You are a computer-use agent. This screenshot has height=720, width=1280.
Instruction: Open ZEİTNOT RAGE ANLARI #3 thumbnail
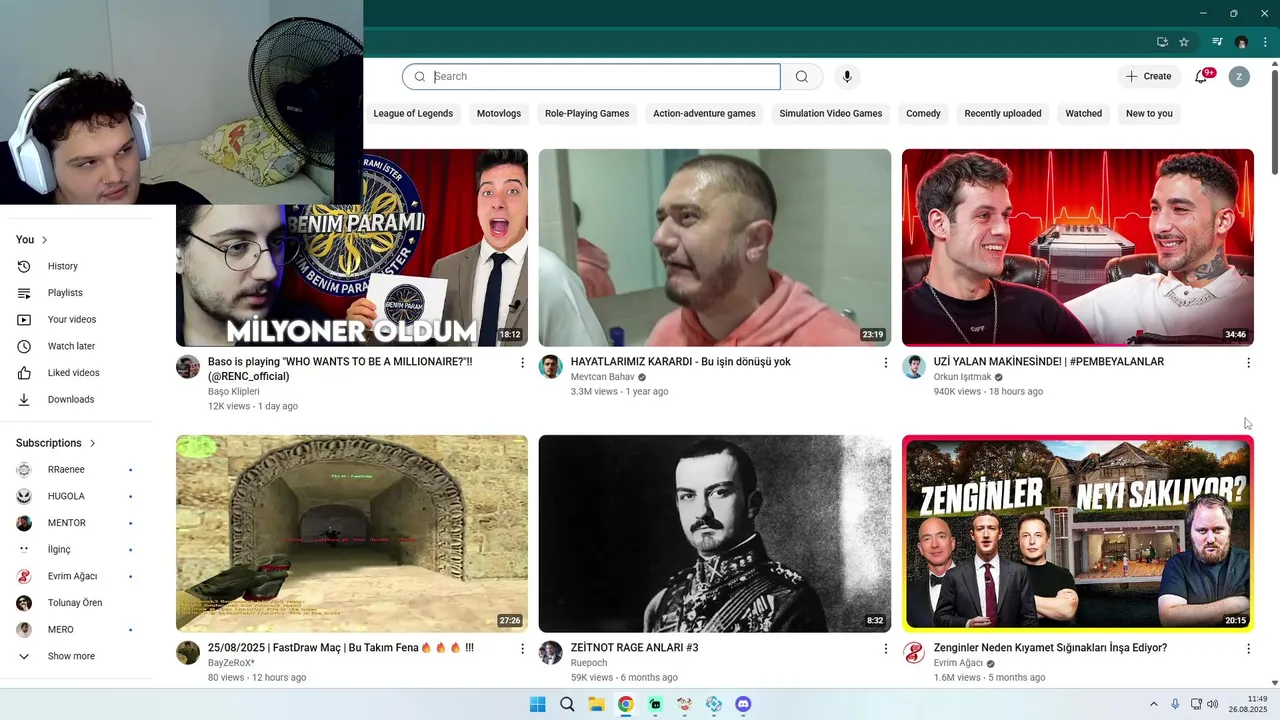point(715,534)
